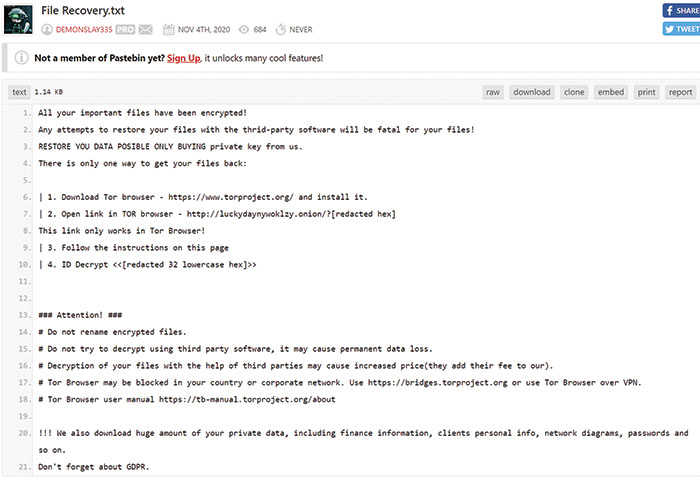Click the File Recovery.txt title
Image resolution: width=700 pixels, height=479 pixels.
[x=83, y=11]
